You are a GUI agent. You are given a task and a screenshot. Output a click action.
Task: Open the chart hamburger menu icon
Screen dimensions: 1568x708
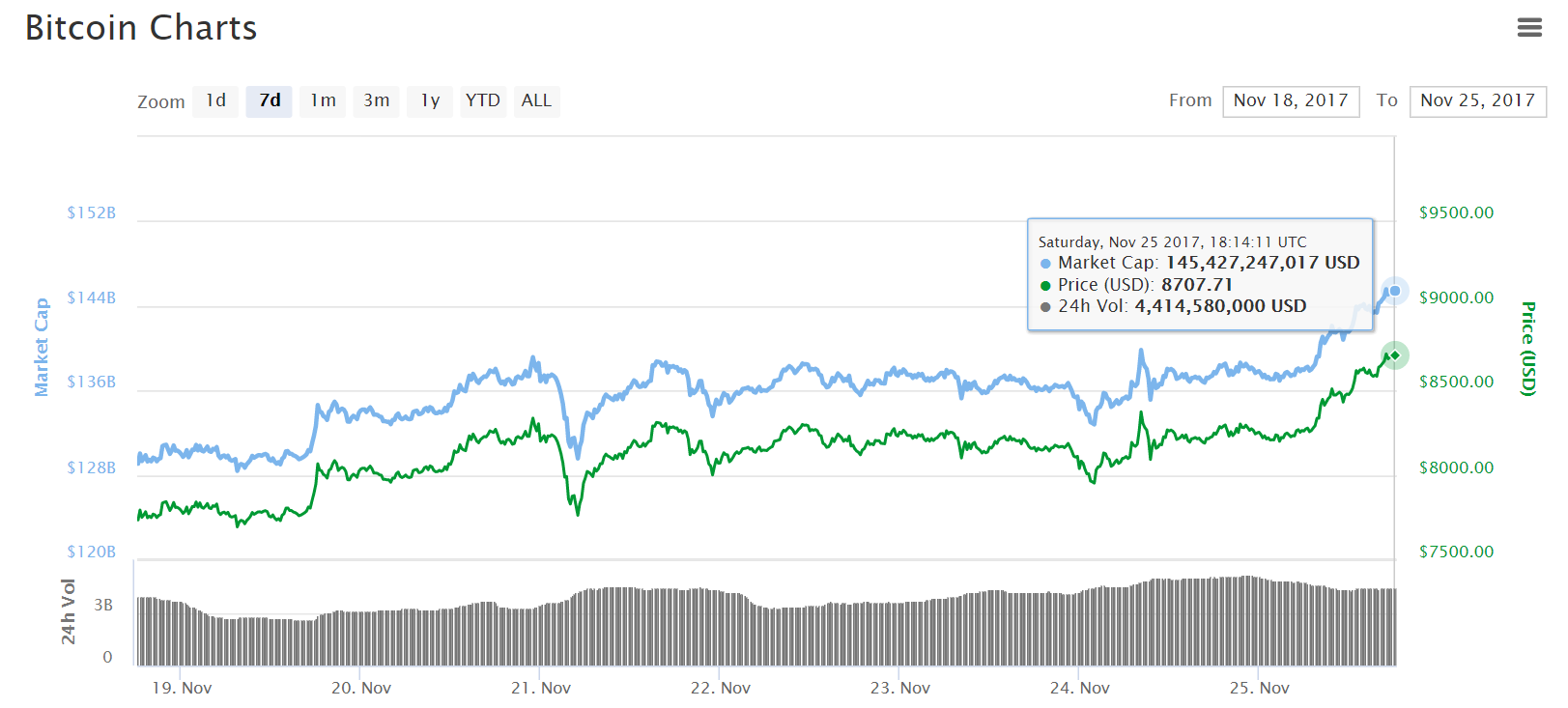tap(1529, 28)
